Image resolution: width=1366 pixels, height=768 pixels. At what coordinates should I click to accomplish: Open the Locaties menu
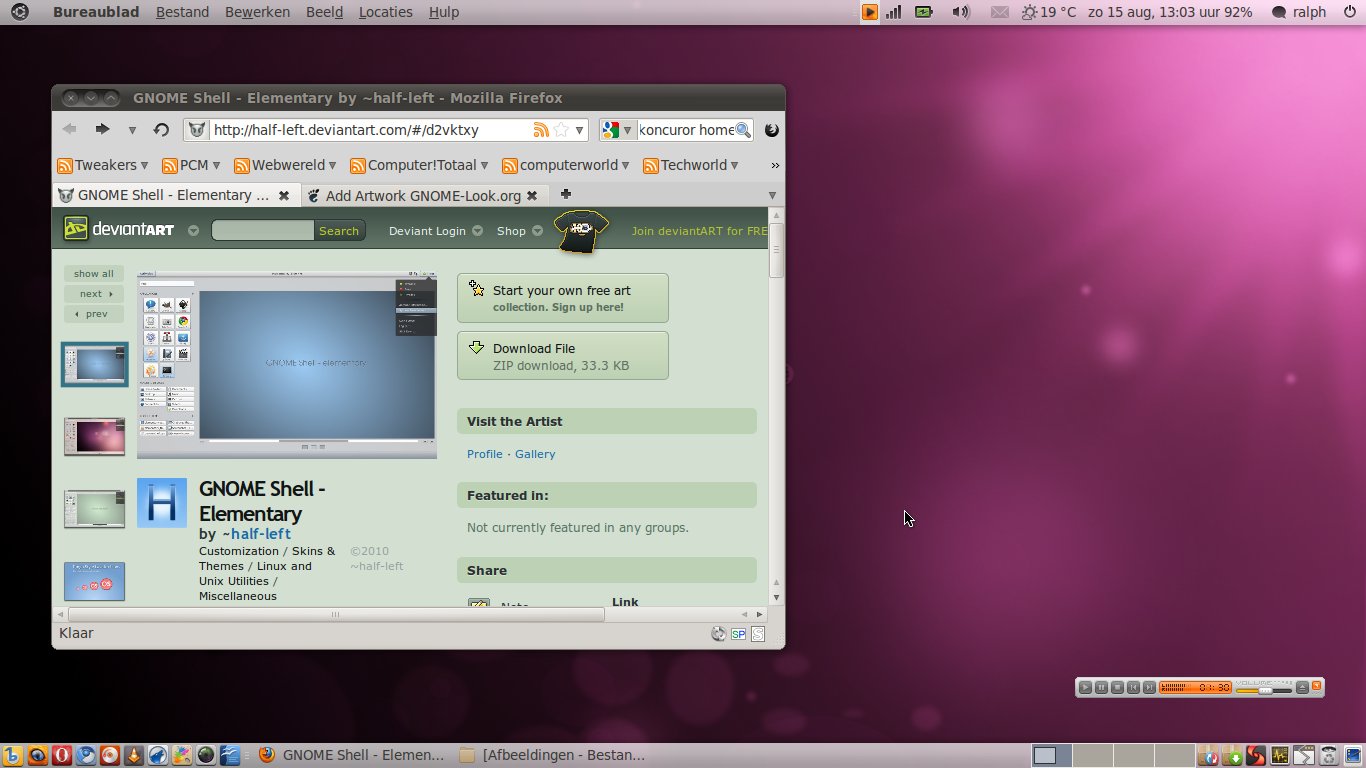click(385, 12)
